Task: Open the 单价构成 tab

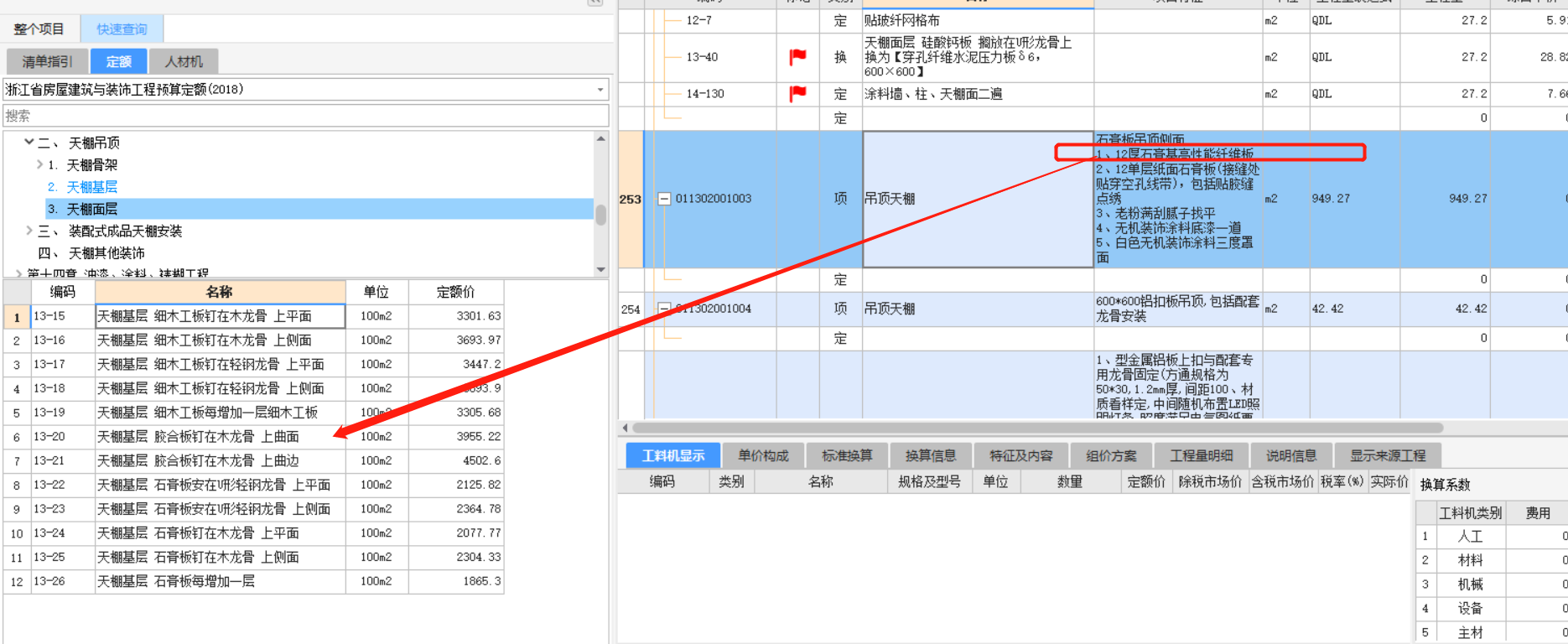Action: click(x=763, y=455)
